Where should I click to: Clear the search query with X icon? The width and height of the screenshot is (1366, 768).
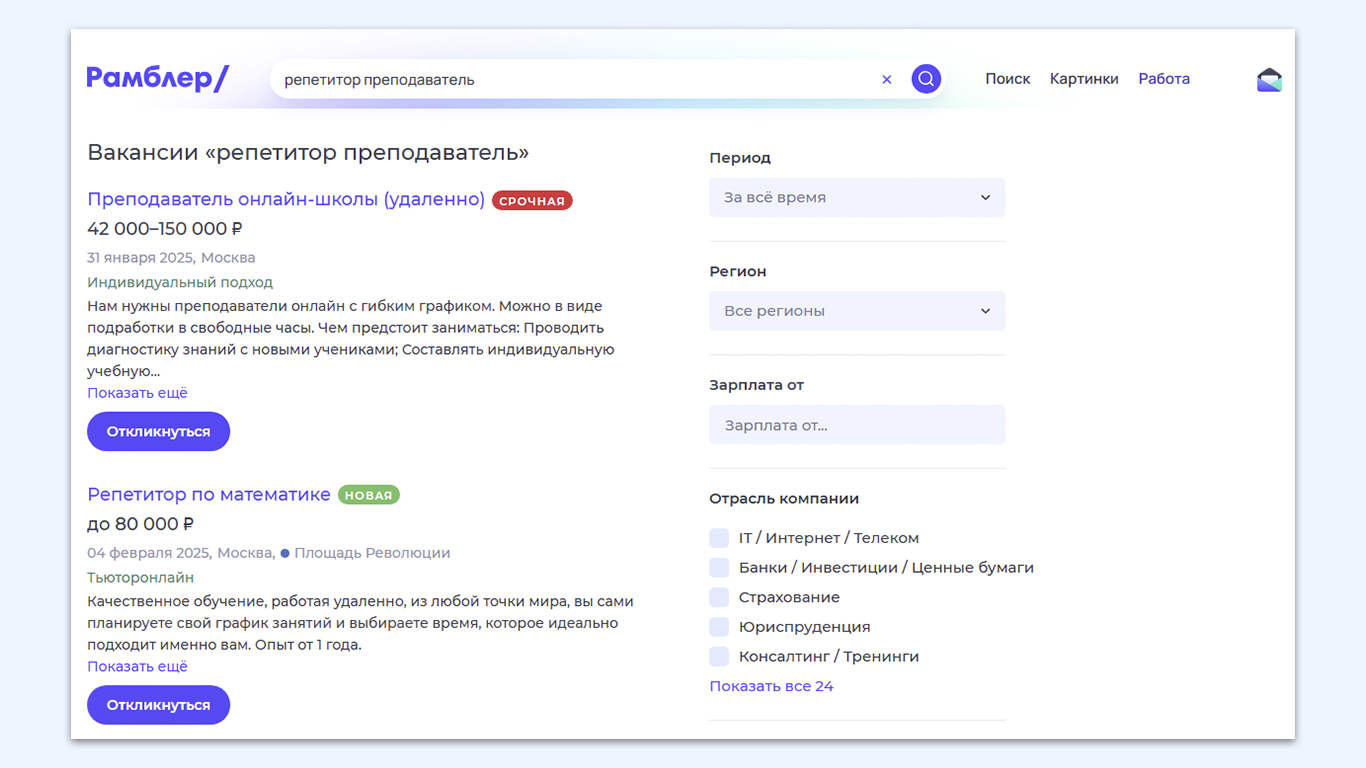(886, 80)
